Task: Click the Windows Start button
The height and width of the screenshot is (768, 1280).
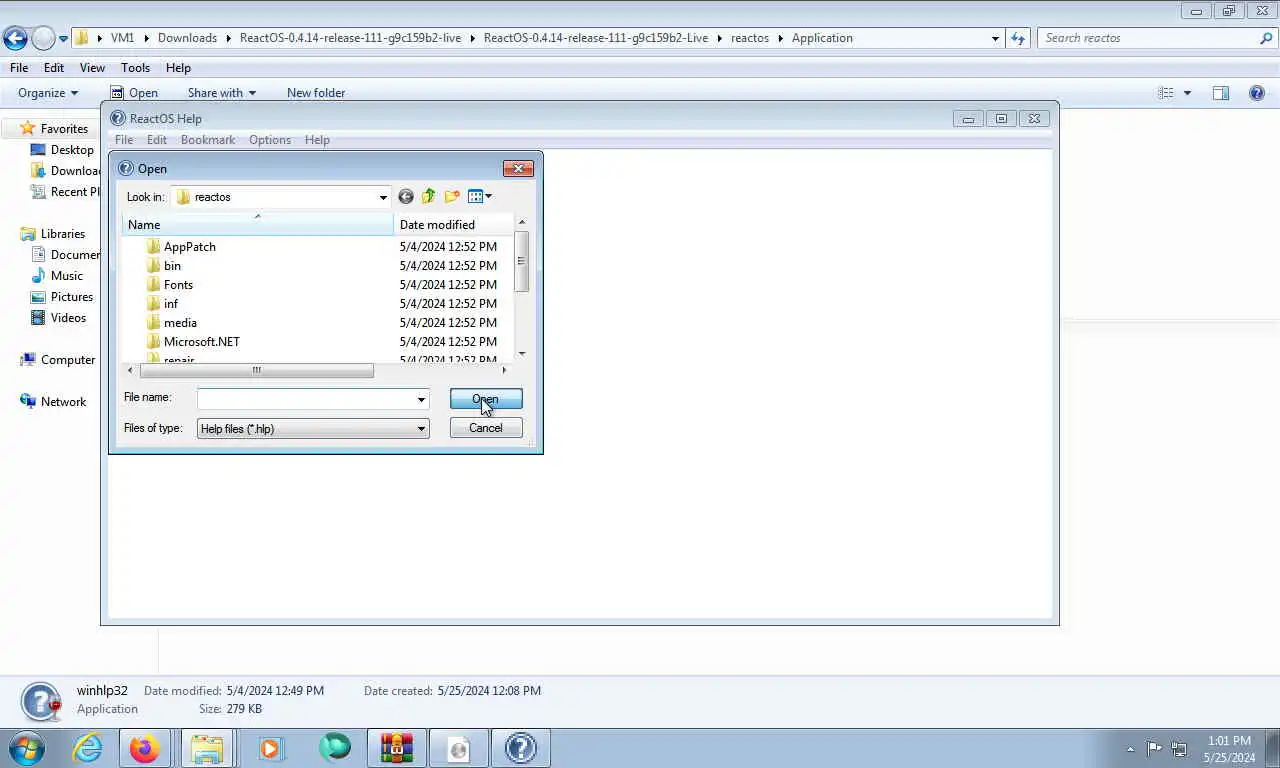Action: pos(25,748)
